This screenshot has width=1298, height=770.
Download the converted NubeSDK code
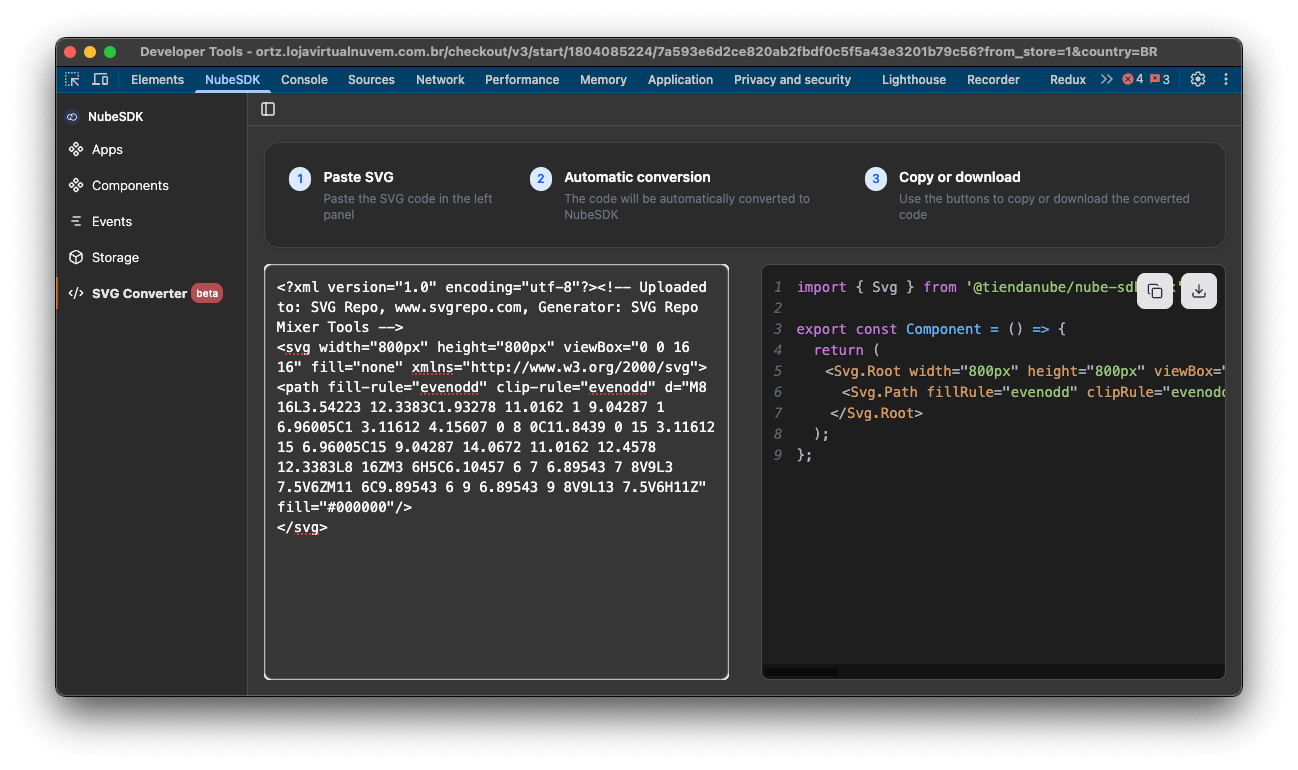pos(1198,290)
